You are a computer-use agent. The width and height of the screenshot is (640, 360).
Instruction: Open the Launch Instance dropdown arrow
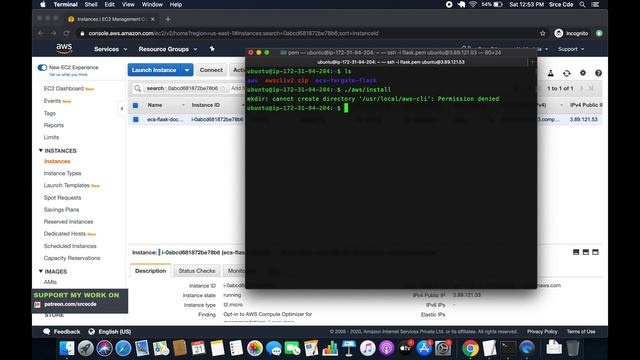[187, 70]
